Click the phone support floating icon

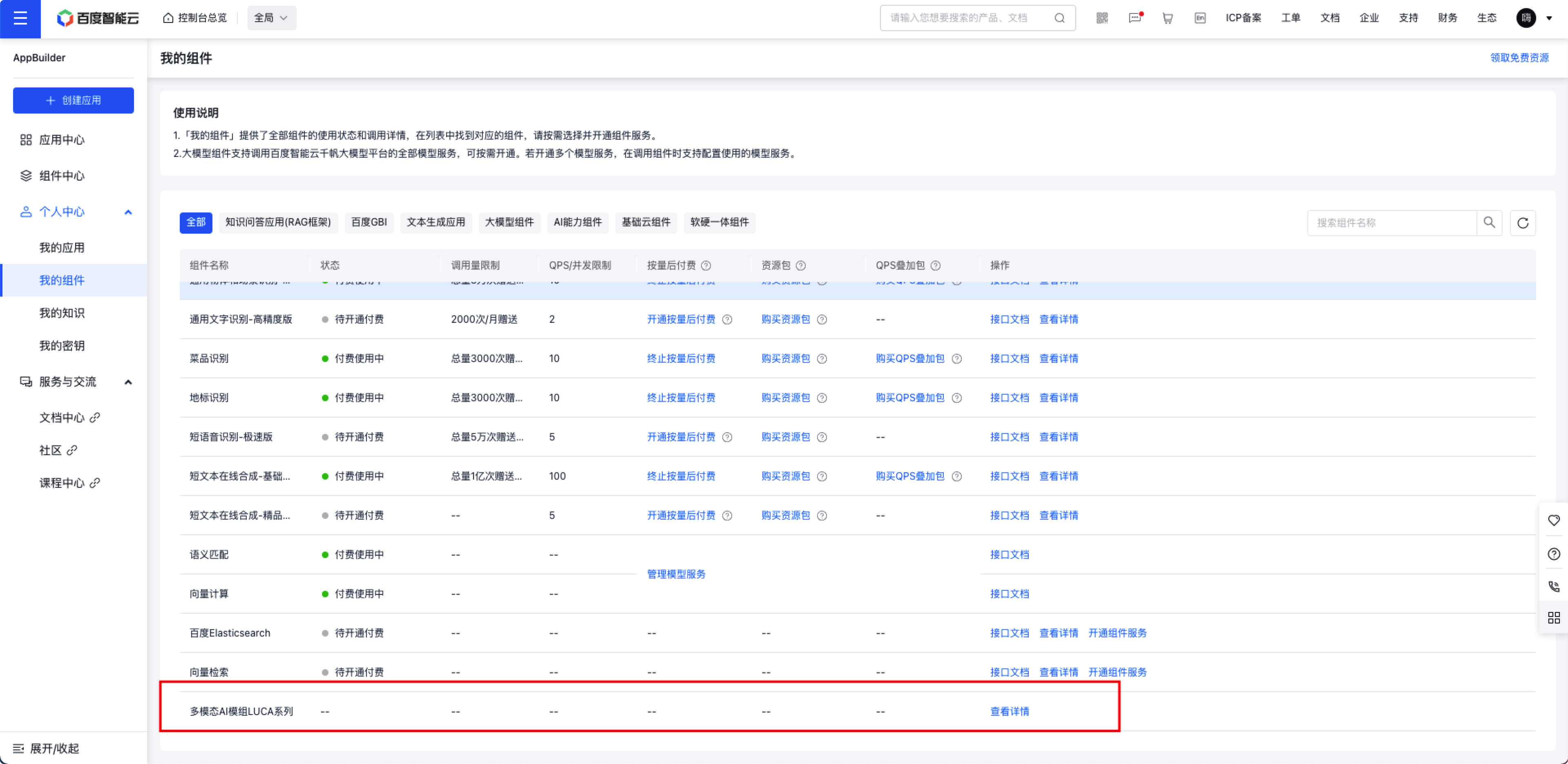pyautogui.click(x=1554, y=586)
